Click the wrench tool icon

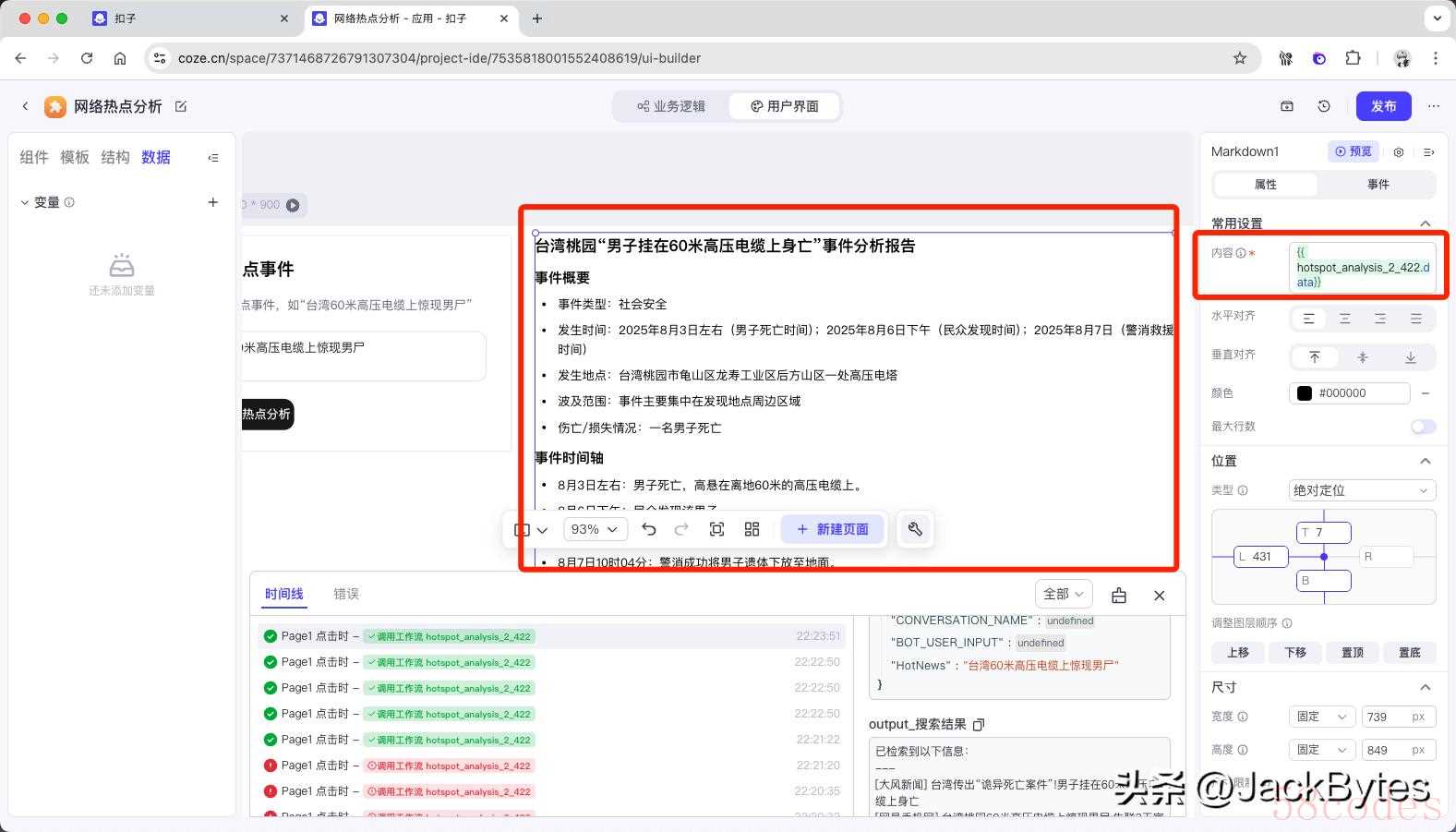(915, 529)
